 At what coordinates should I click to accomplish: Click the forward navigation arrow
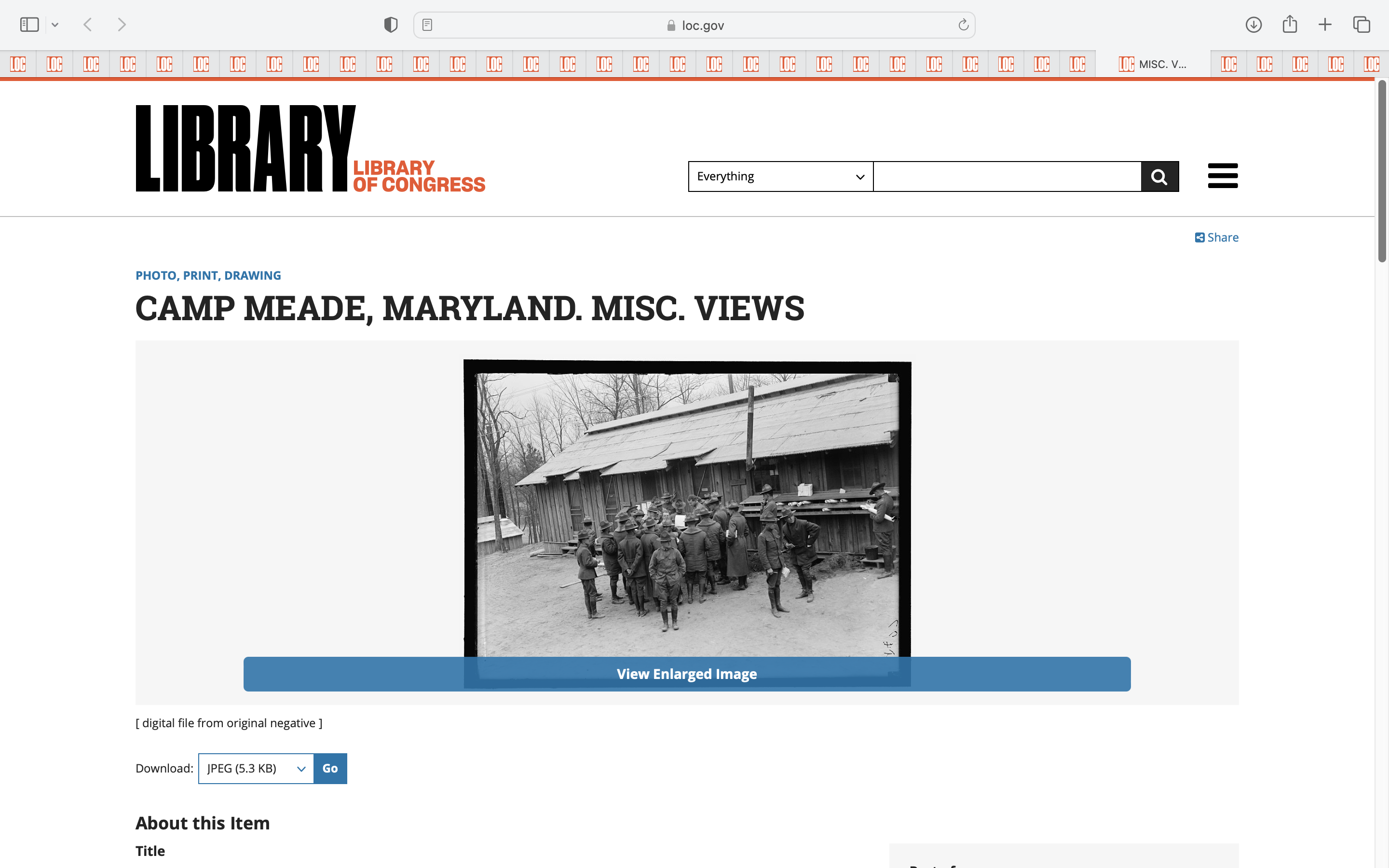tap(122, 25)
